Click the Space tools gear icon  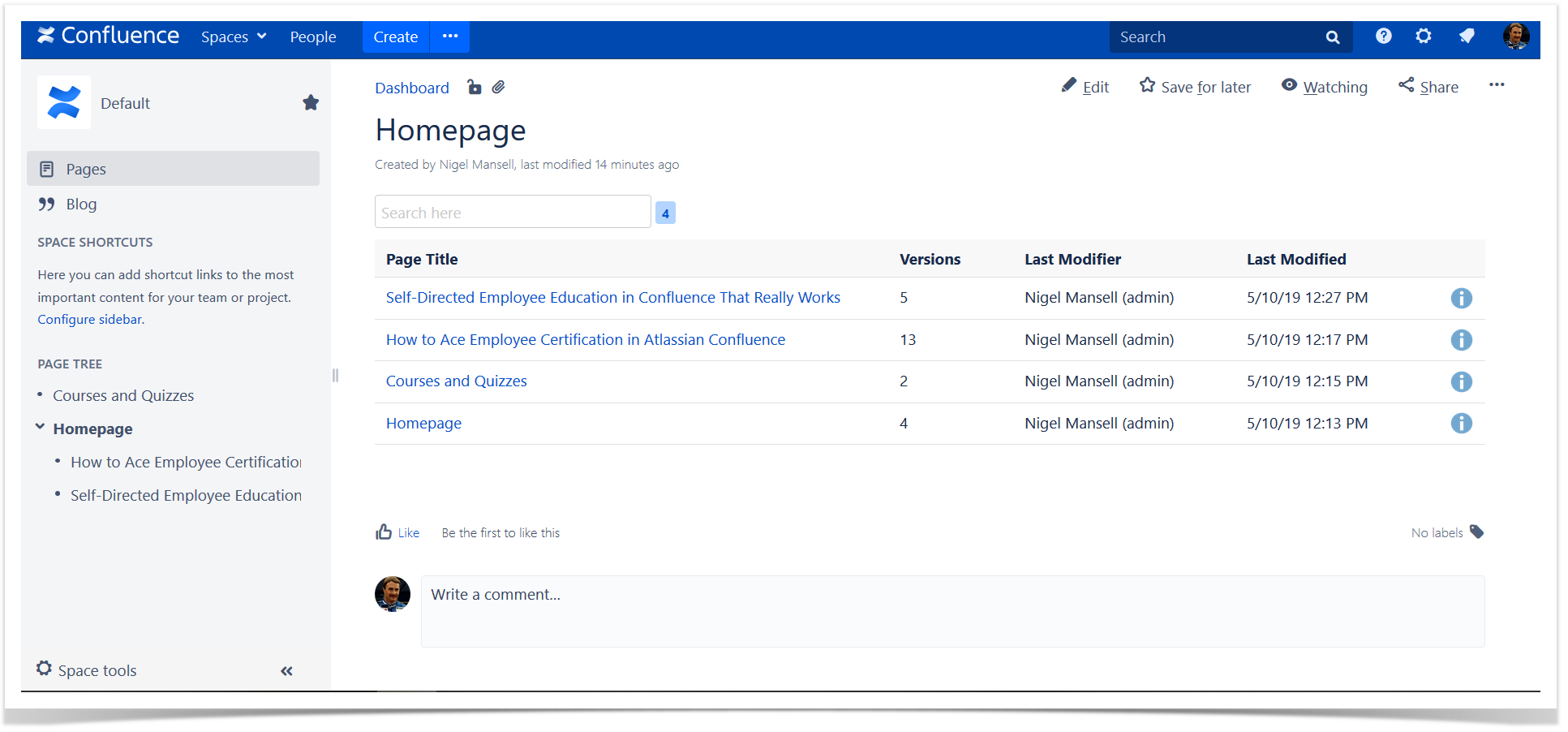coord(44,668)
